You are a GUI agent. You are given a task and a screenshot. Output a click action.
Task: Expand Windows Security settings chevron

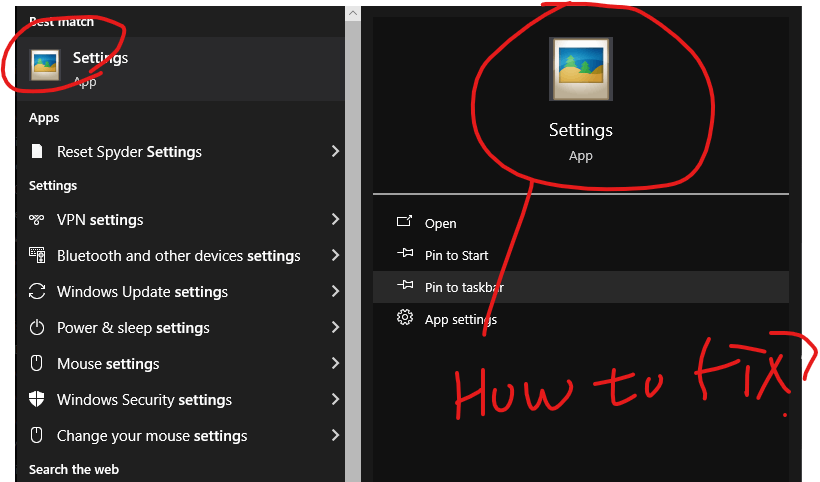pos(335,399)
